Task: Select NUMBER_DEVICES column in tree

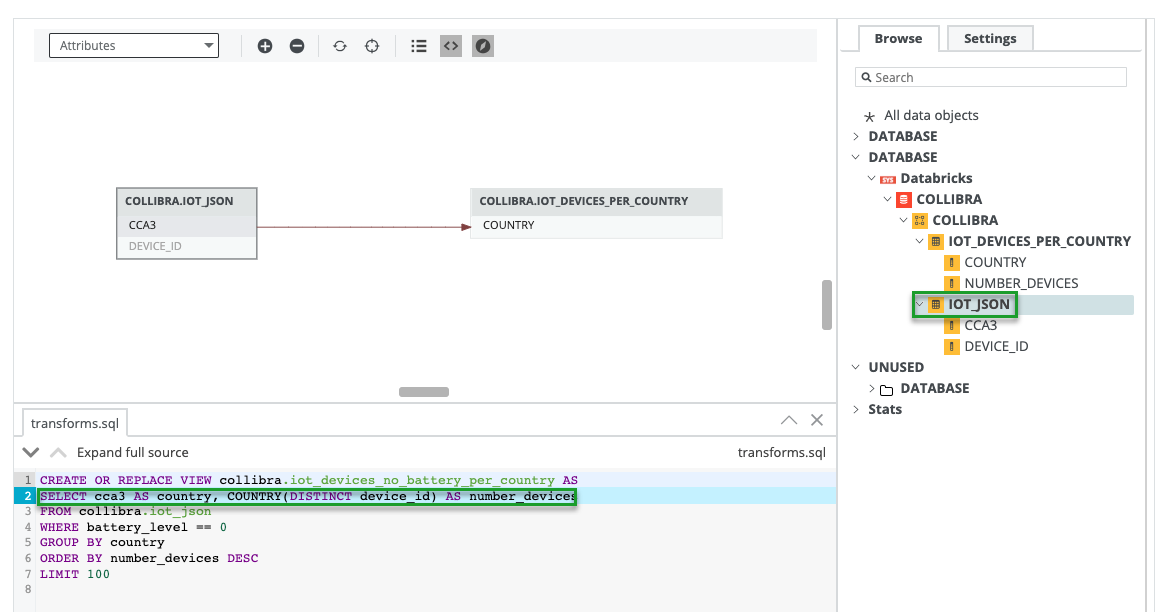Action: pyautogui.click(x=1020, y=283)
